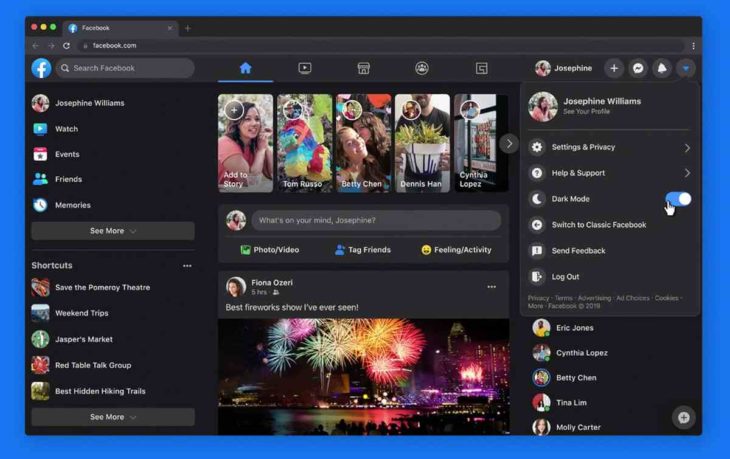
Task: Open Fiona Ozeri's profile name
Action: pos(272,283)
